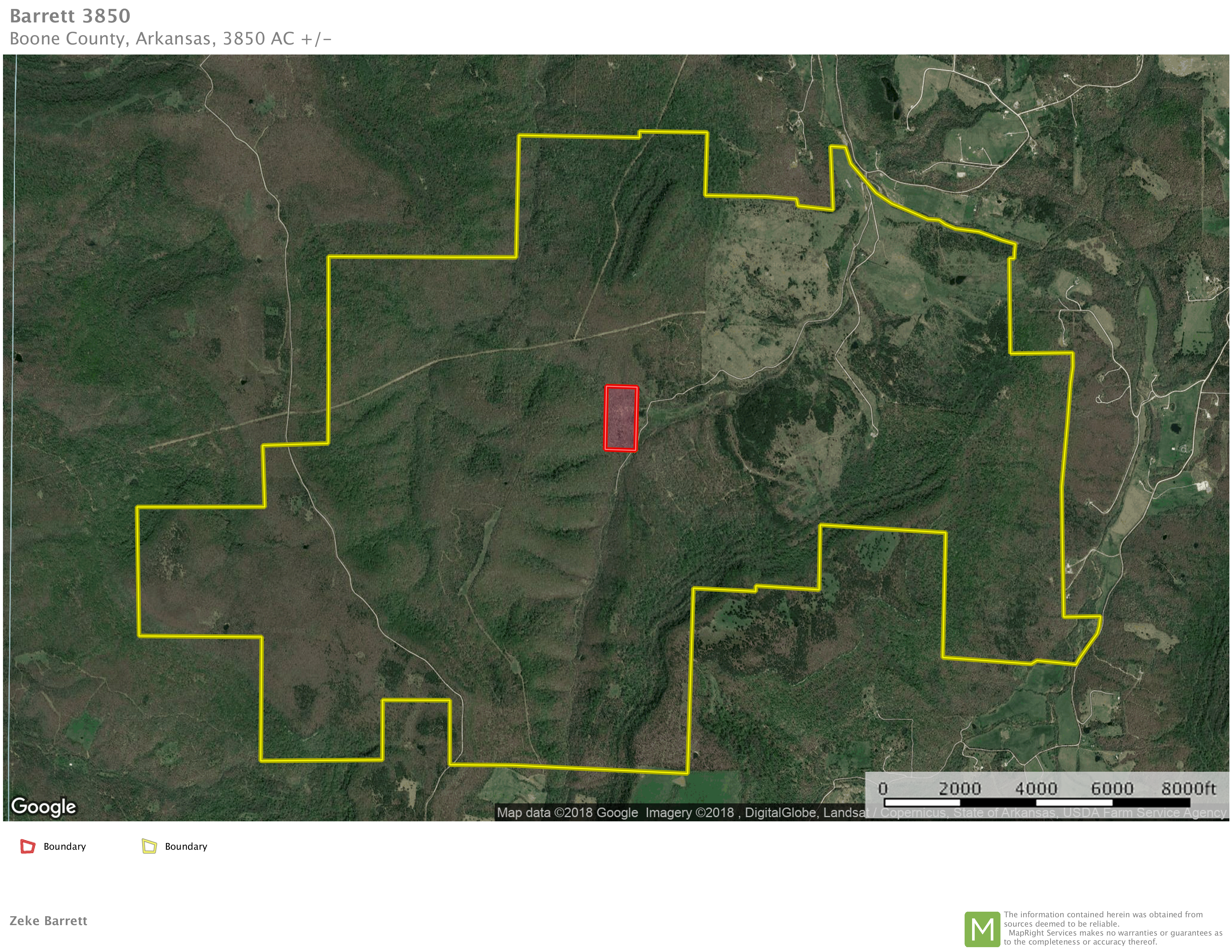
Task: Click the 0 scale label
Action: tap(883, 788)
